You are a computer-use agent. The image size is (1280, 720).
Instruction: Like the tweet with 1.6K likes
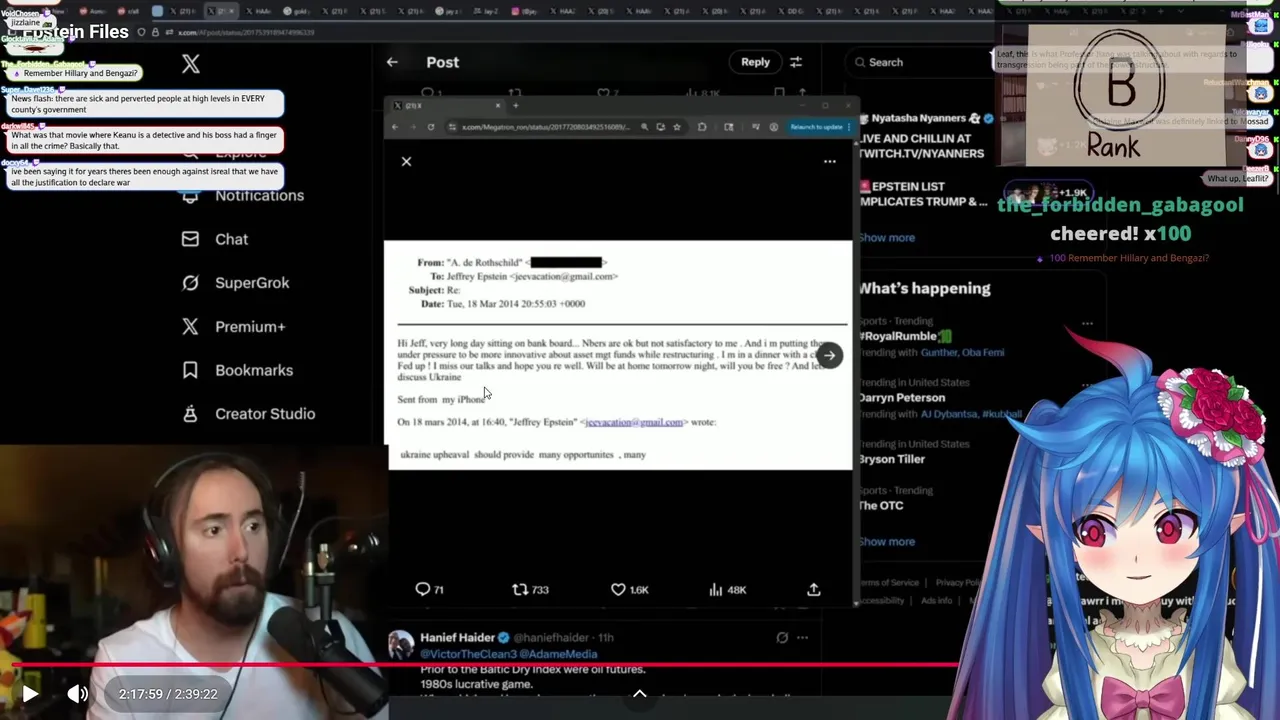[630, 589]
